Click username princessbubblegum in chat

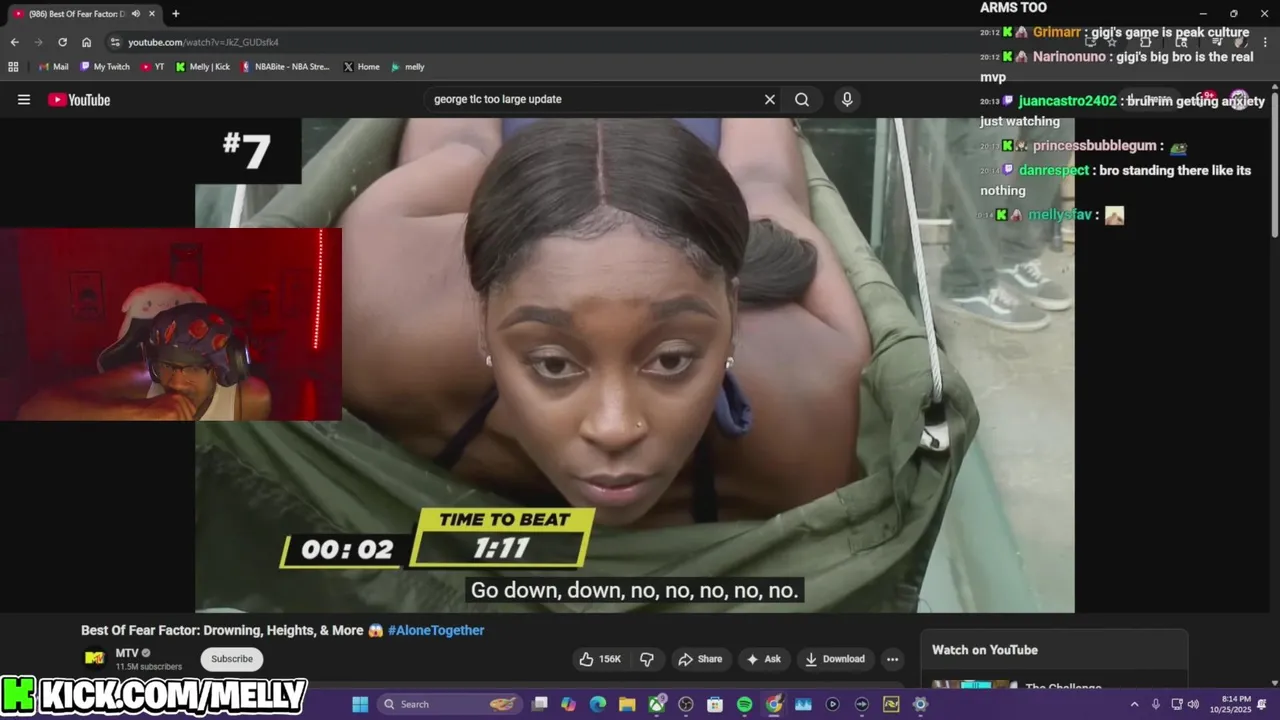coord(1094,146)
